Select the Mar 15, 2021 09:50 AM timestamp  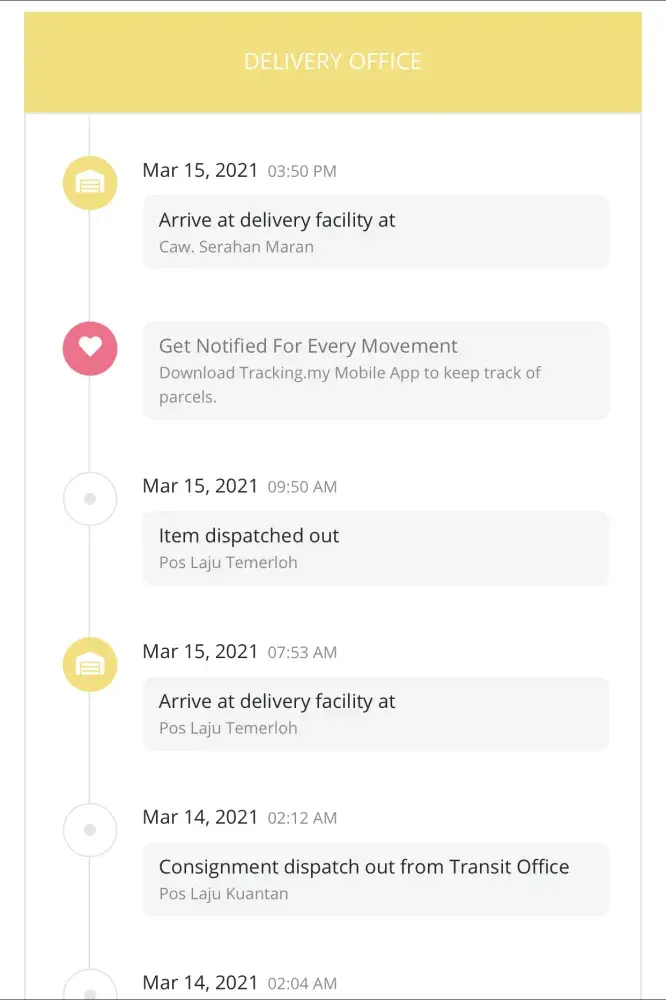(239, 486)
